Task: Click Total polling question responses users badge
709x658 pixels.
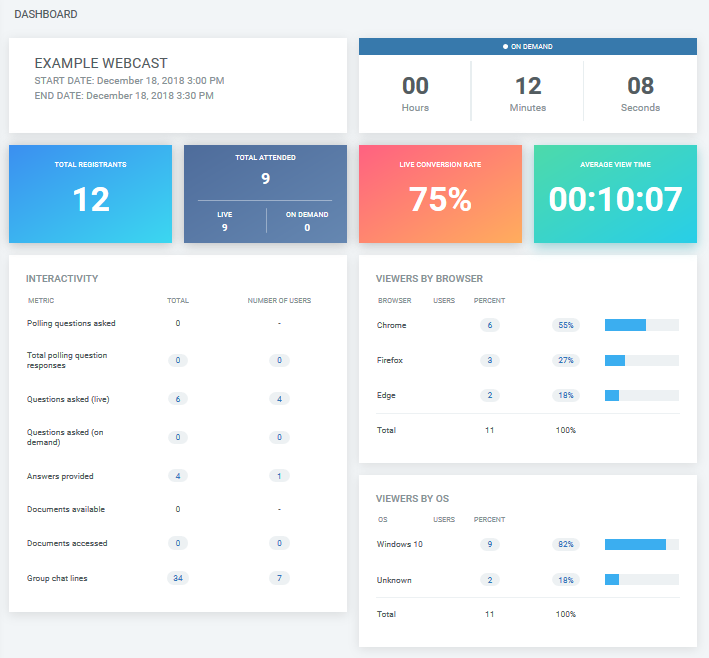Action: [x=279, y=360]
